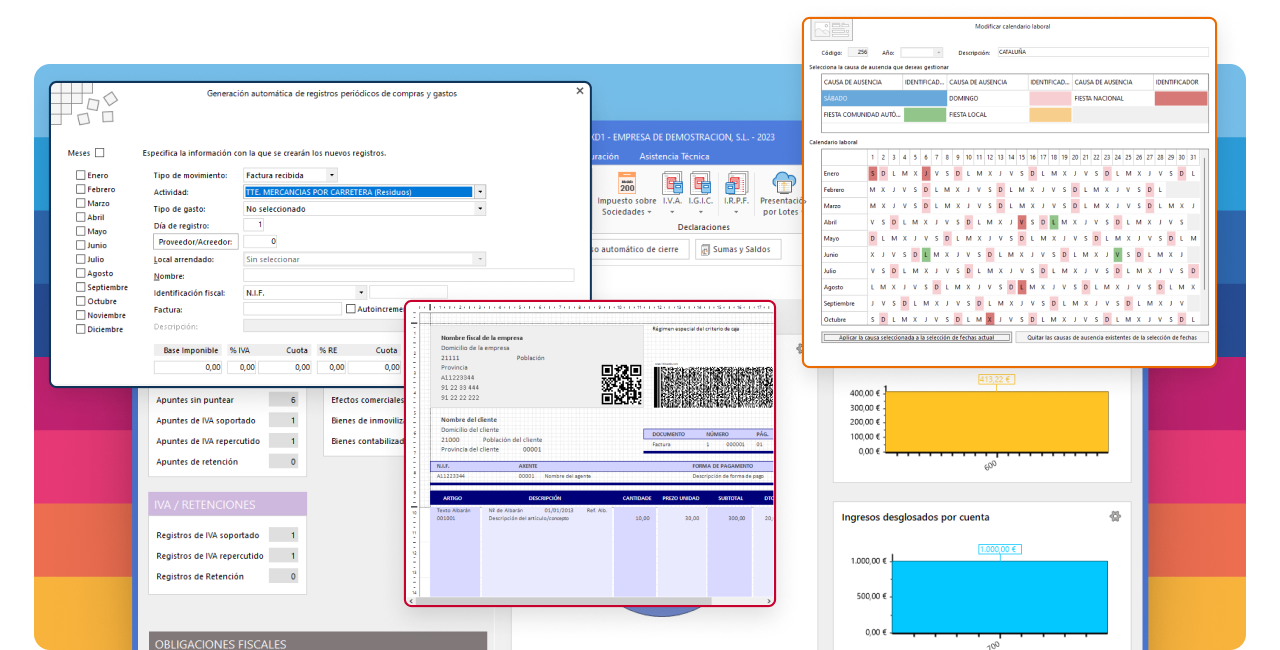Click the Sumas y Saldos button

click(739, 249)
